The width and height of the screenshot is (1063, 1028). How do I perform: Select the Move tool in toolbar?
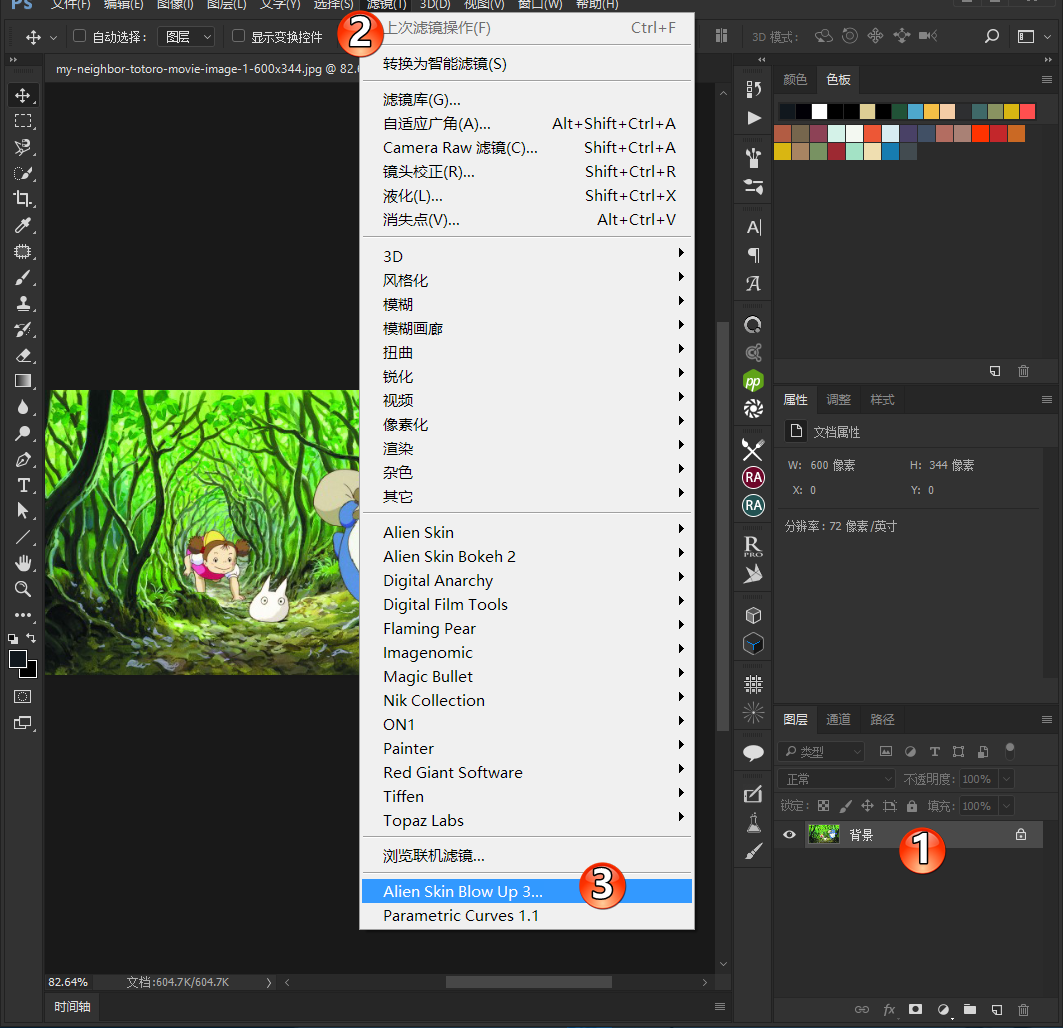click(22, 96)
